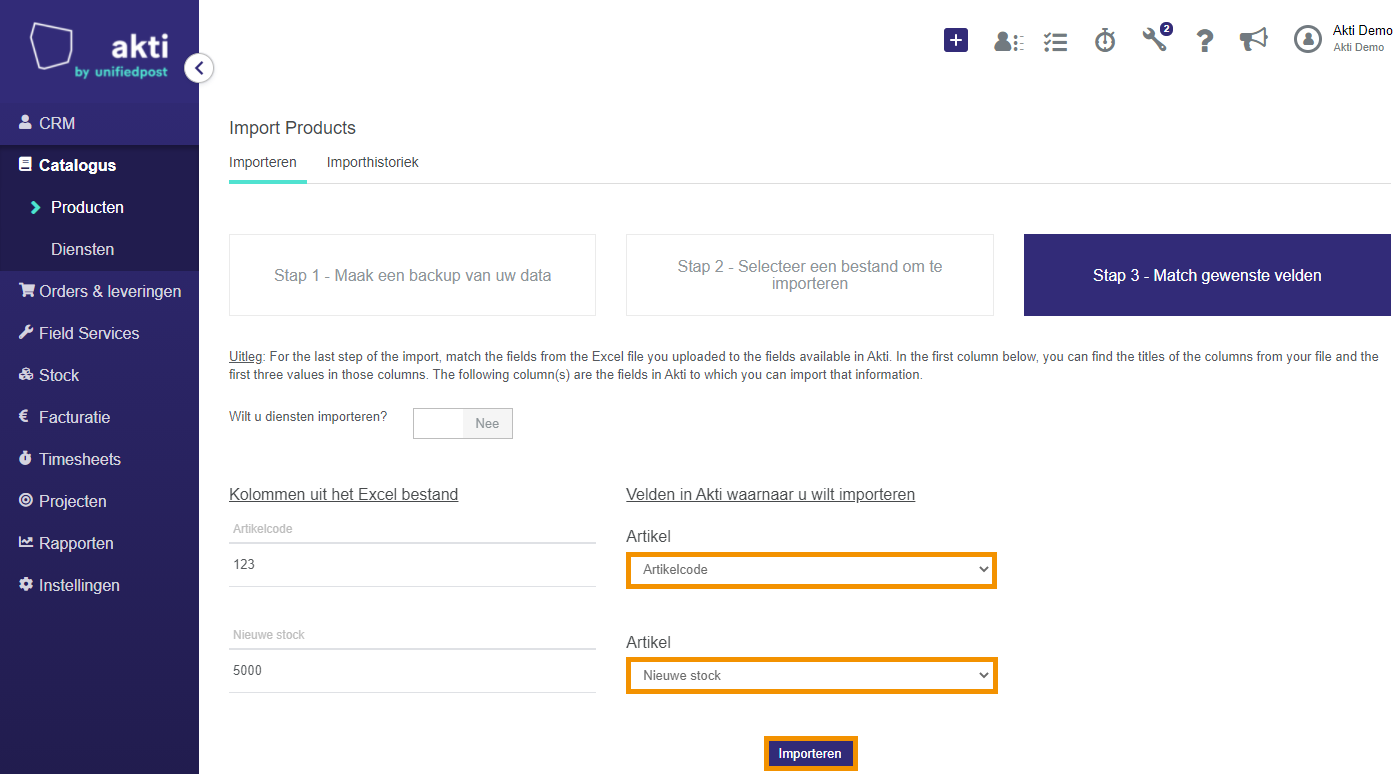This screenshot has width=1399, height=774.
Task: Switch to the Importhistoriek tab
Action: (x=373, y=162)
